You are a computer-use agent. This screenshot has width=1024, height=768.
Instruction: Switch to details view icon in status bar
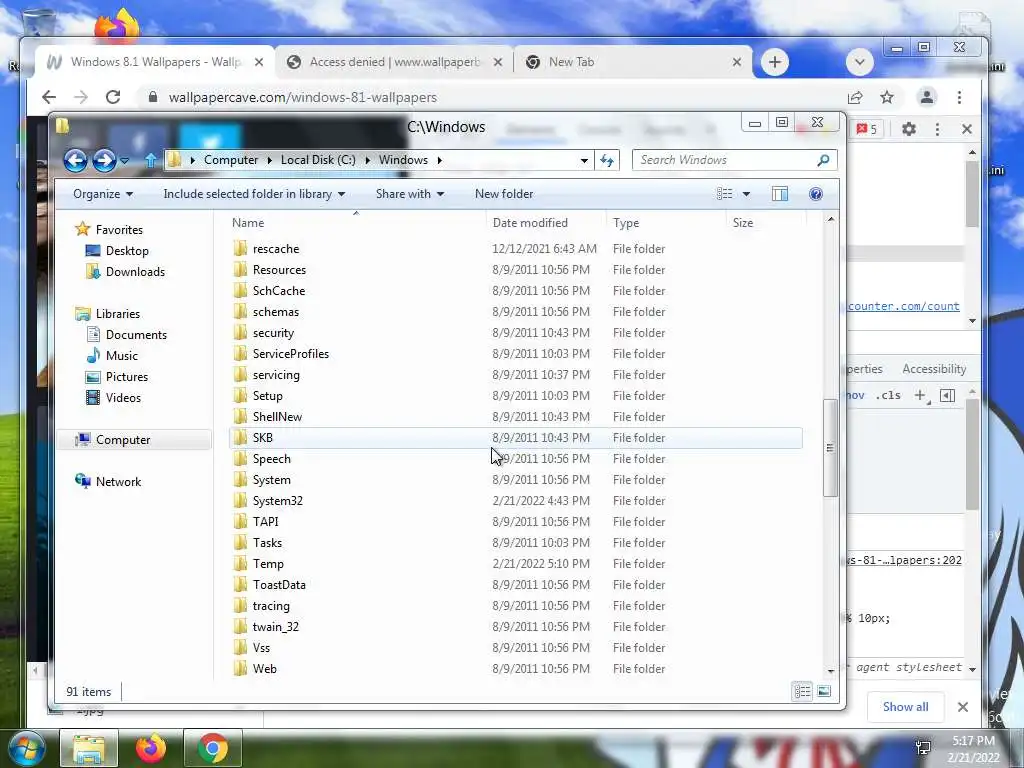click(802, 692)
